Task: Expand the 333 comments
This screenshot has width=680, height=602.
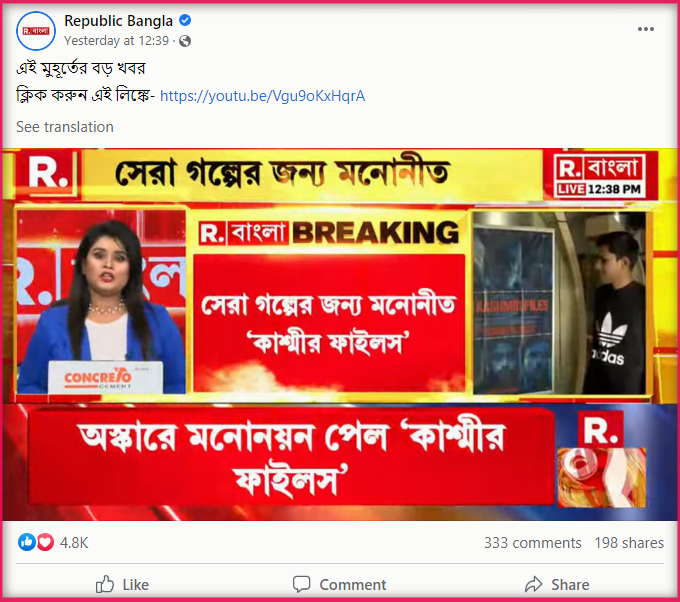Action: (533, 543)
